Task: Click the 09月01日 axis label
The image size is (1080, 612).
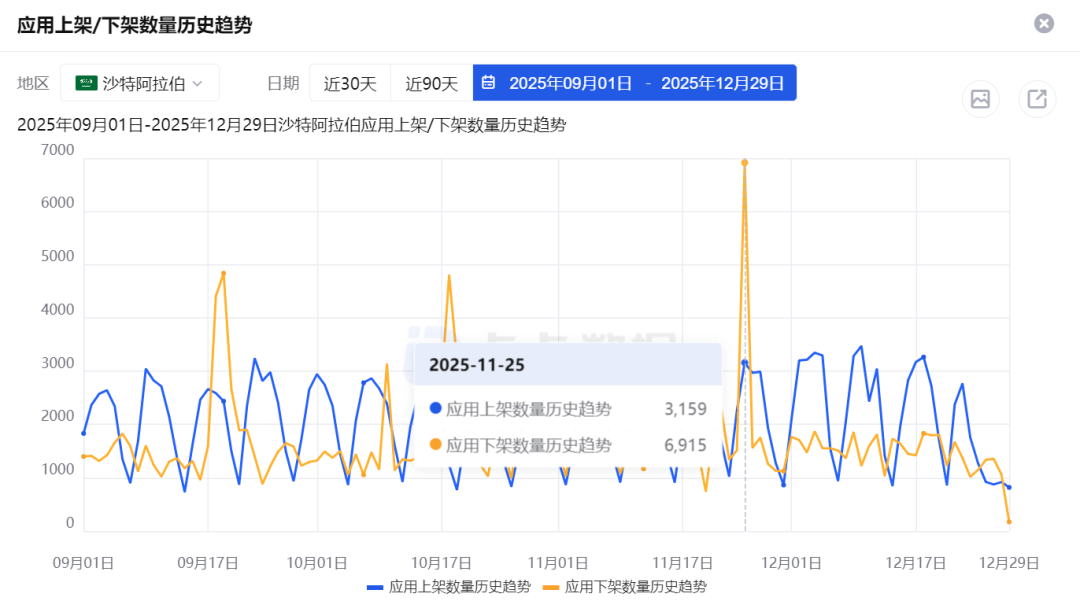Action: [x=83, y=563]
